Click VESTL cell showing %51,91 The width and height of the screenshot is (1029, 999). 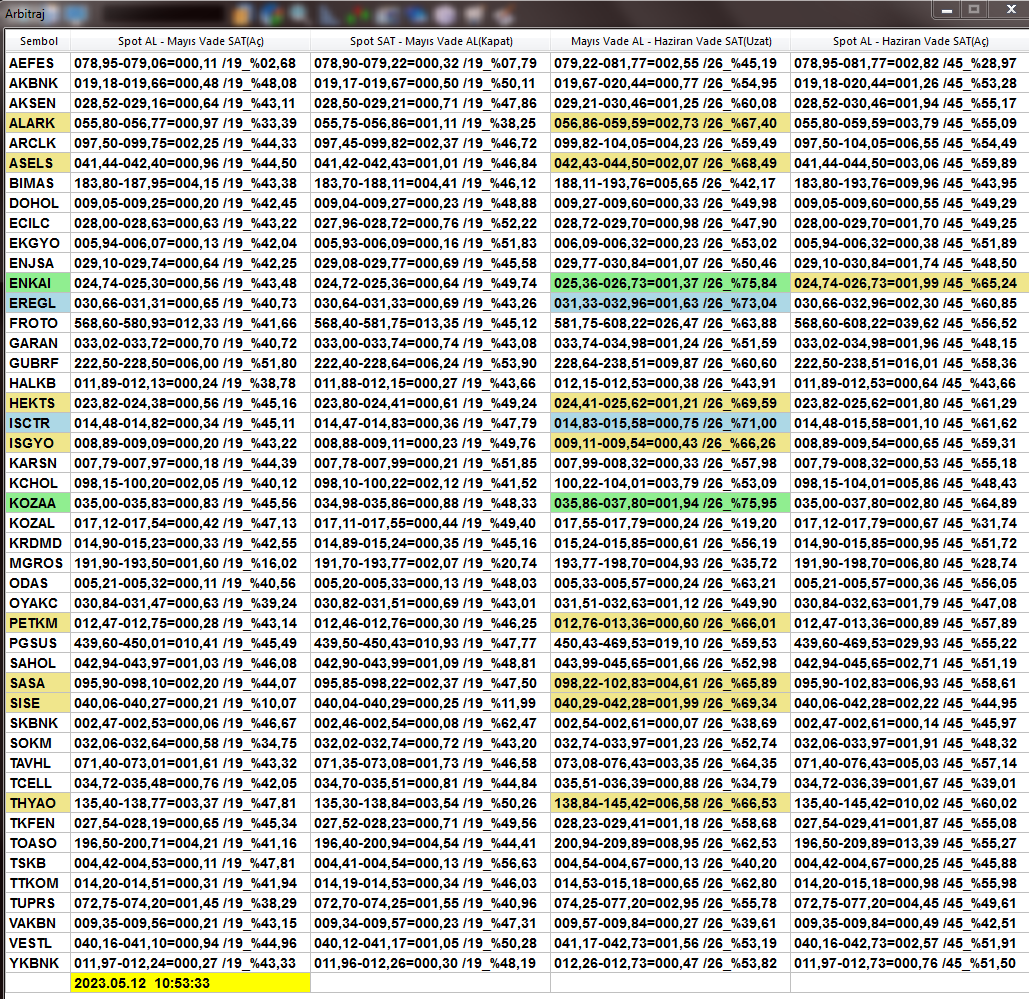[x=910, y=944]
